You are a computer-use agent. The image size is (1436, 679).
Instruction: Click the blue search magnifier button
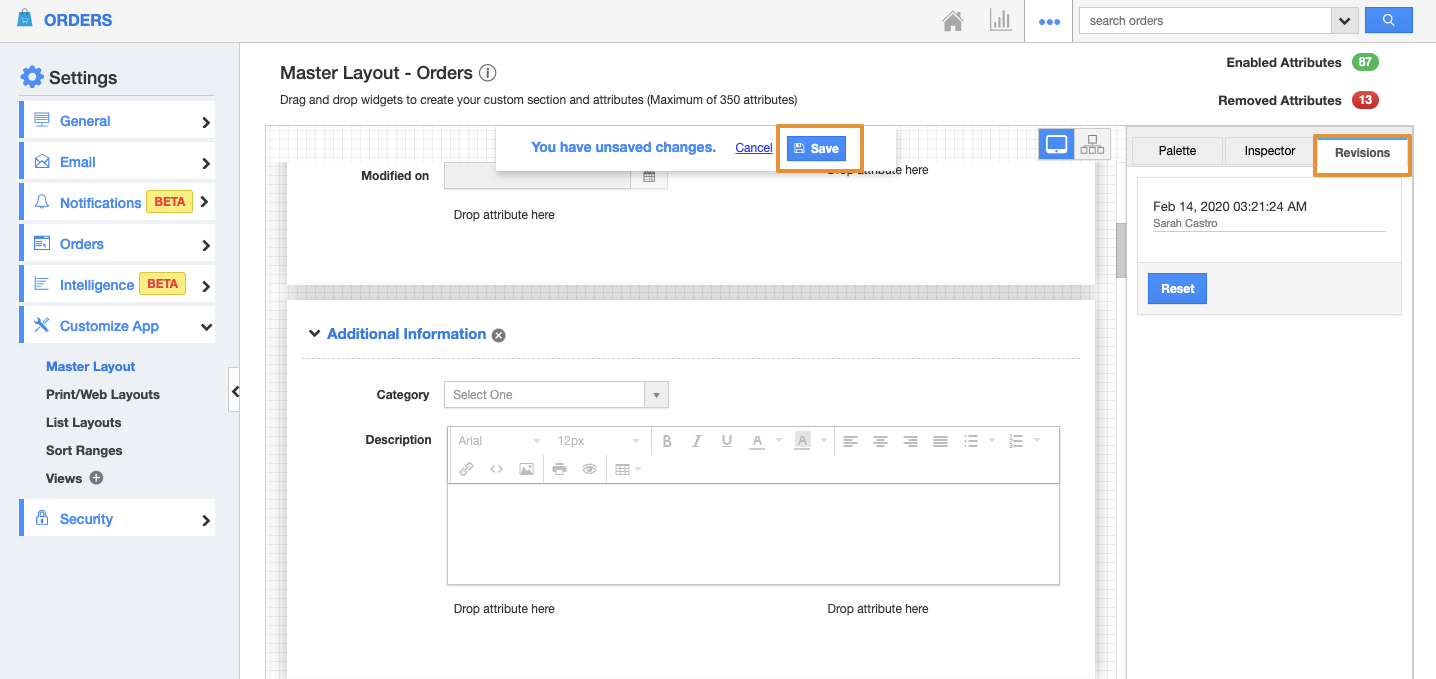click(1387, 20)
